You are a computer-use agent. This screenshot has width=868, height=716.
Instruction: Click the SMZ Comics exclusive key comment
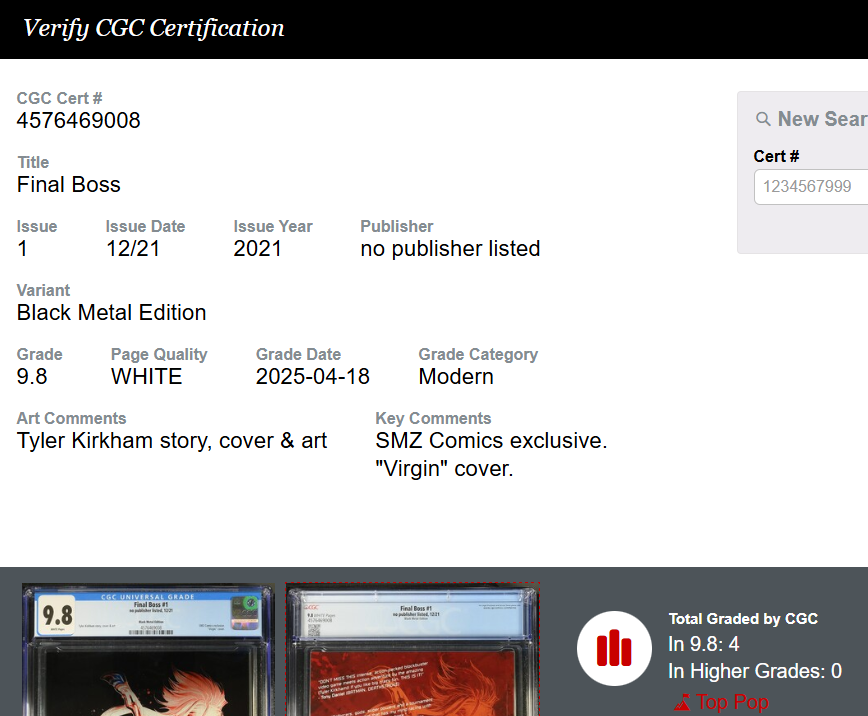[x=491, y=441]
